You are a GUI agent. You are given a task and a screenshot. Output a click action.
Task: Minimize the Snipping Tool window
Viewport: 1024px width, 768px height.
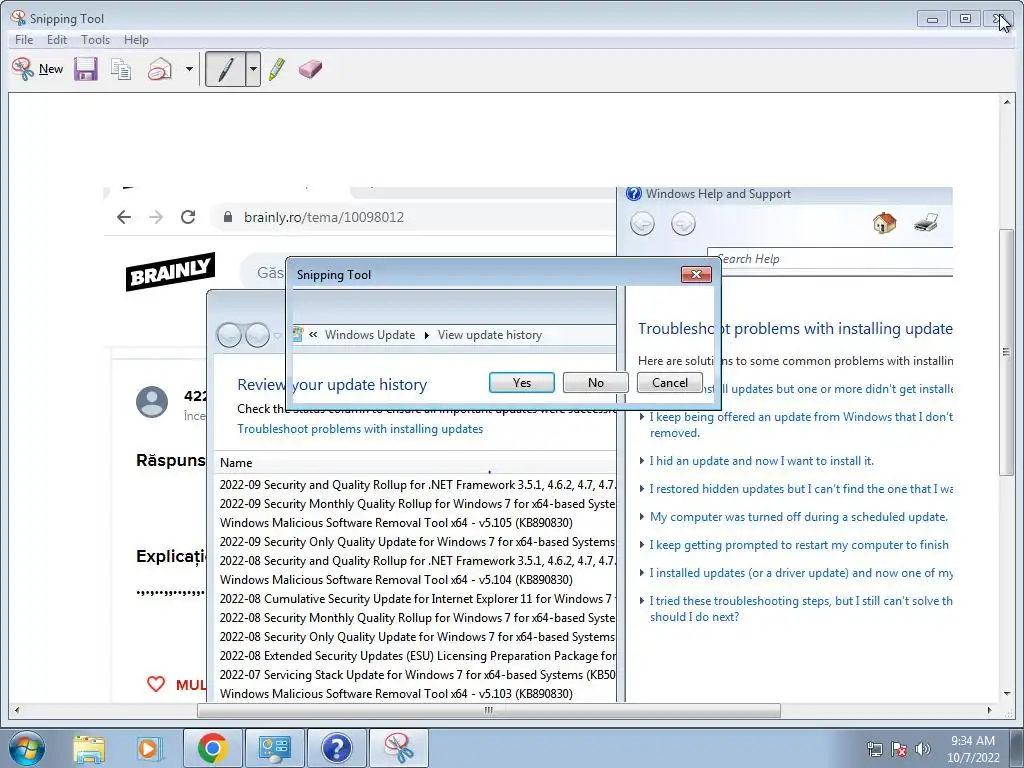pyautogui.click(x=933, y=19)
